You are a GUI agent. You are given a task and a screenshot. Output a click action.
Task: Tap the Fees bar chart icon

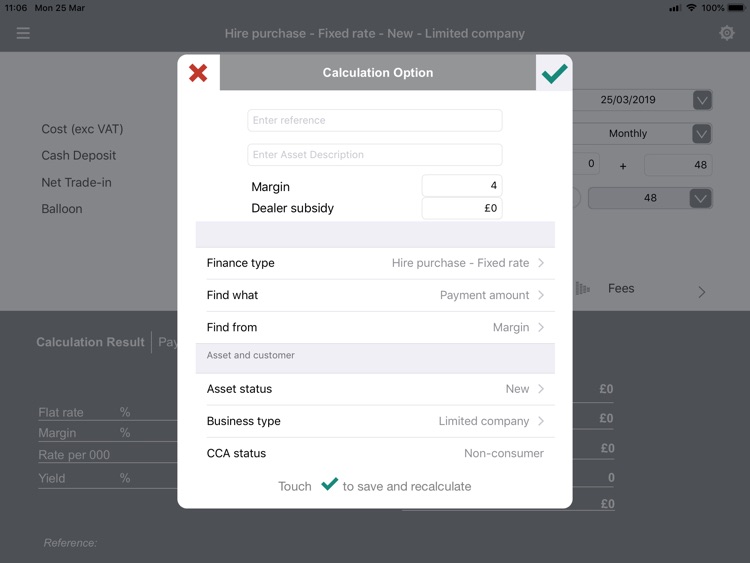pyautogui.click(x=583, y=289)
